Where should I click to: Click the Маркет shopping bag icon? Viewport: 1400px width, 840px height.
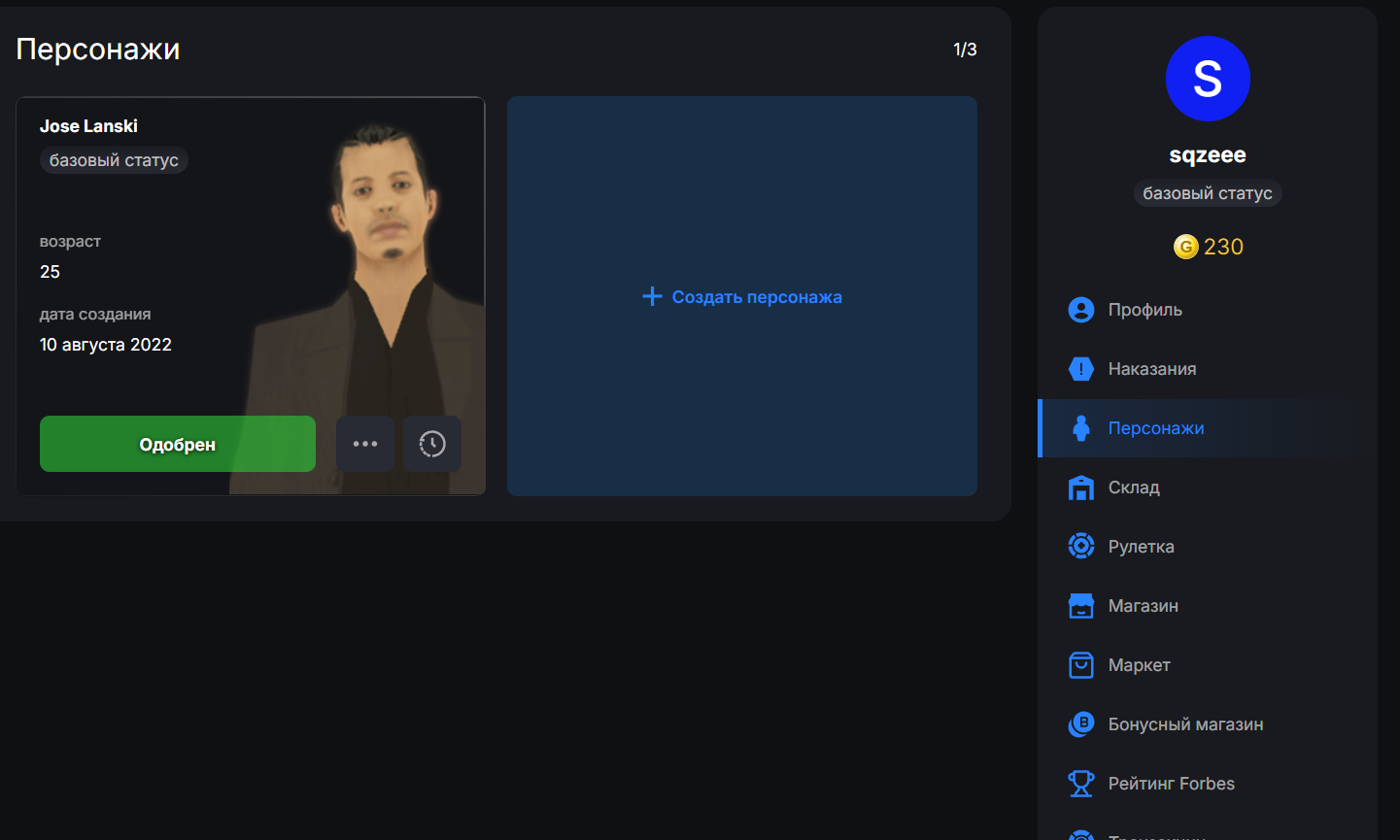(1080, 665)
